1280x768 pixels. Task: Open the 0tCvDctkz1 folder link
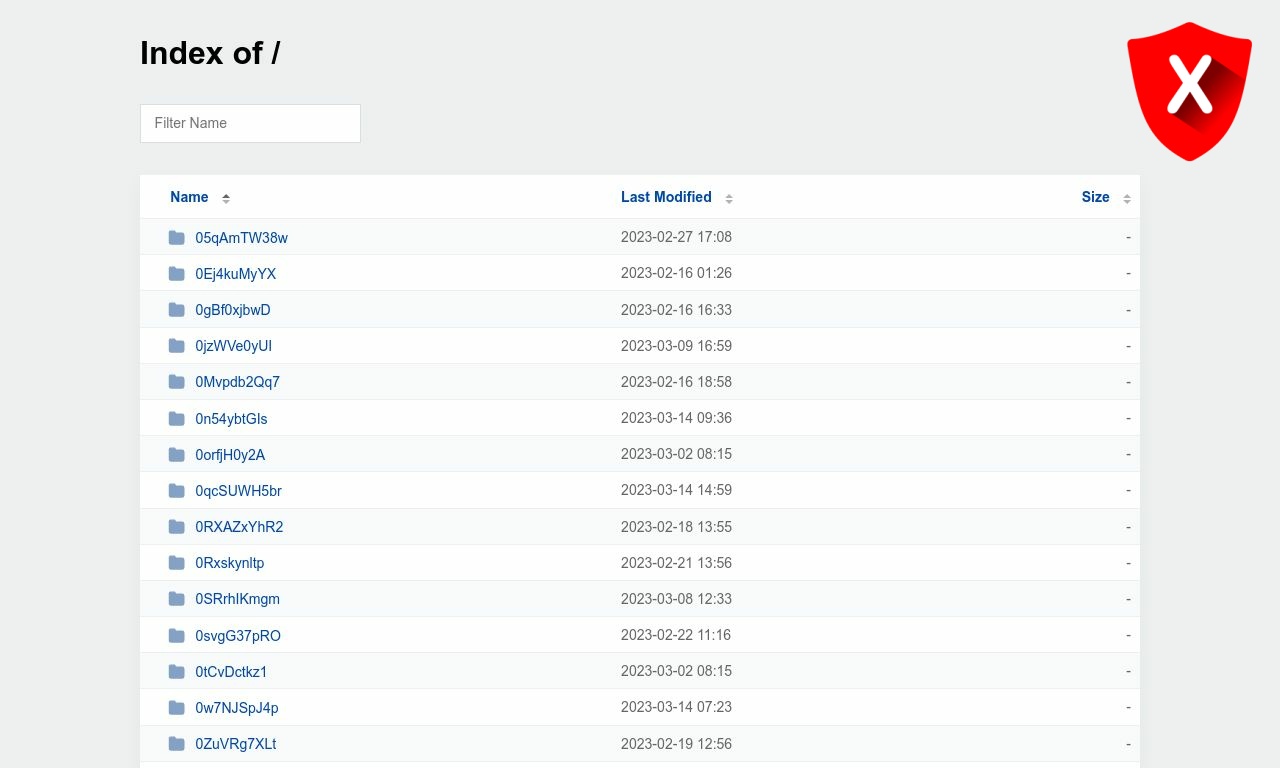pos(231,672)
